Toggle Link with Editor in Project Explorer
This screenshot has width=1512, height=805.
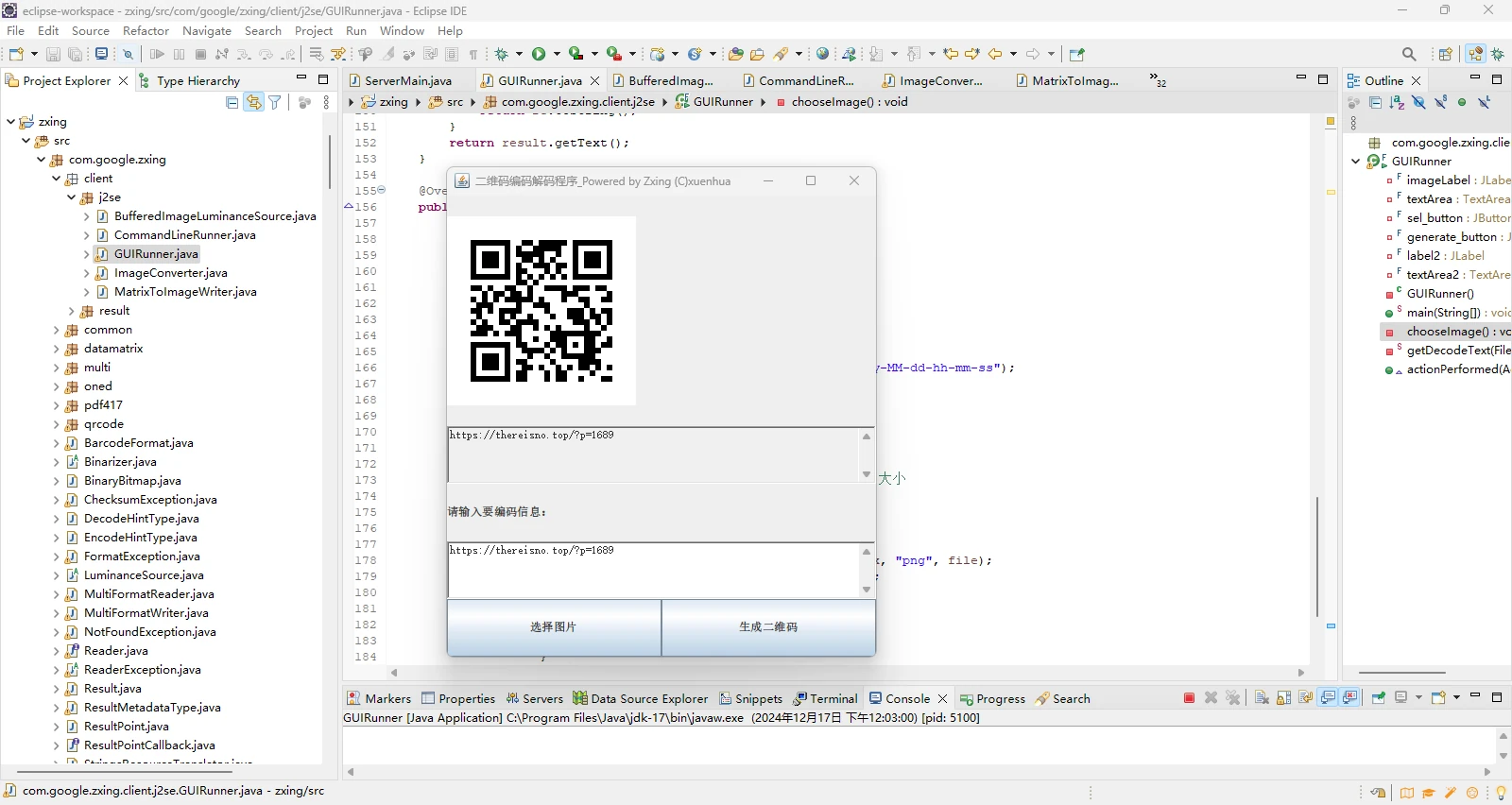click(253, 103)
